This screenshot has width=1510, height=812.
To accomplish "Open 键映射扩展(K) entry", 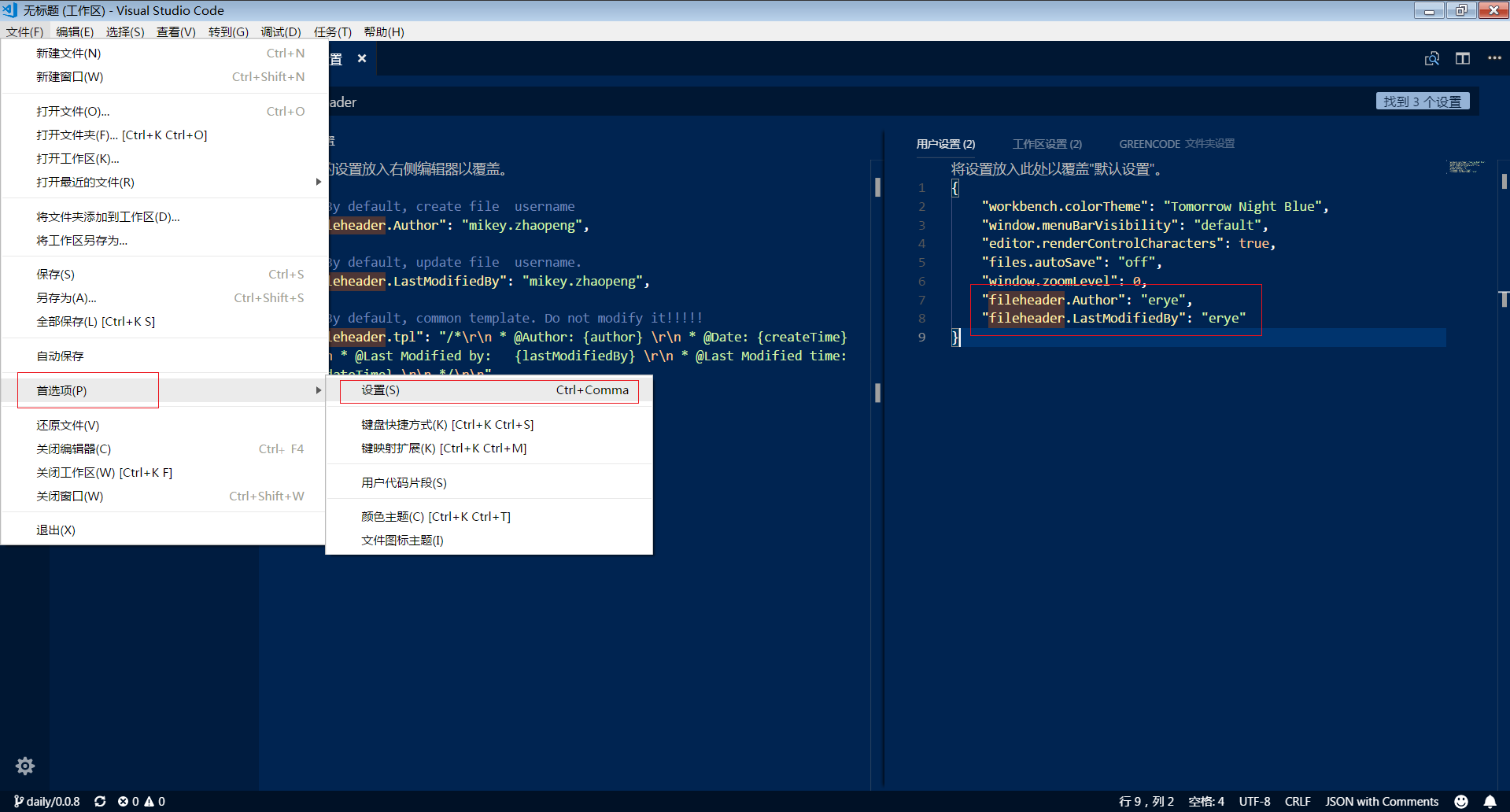I will (489, 448).
